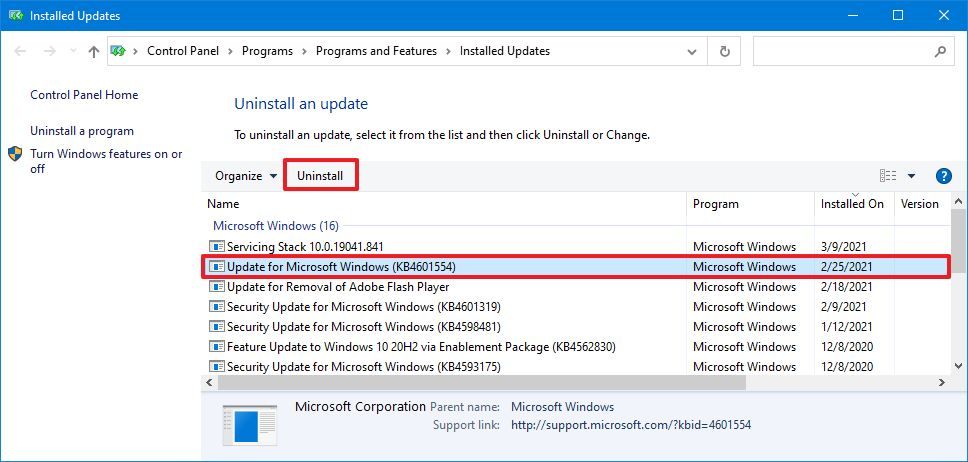Click the horizontal scrollbar thumb
968x462 pixels.
(482, 383)
